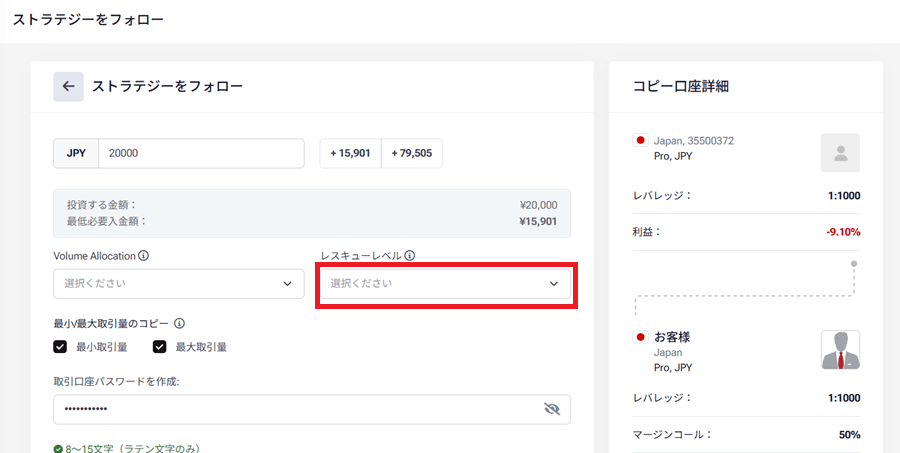Click the JPY amount input field
Image resolution: width=900 pixels, height=453 pixels.
(x=201, y=153)
